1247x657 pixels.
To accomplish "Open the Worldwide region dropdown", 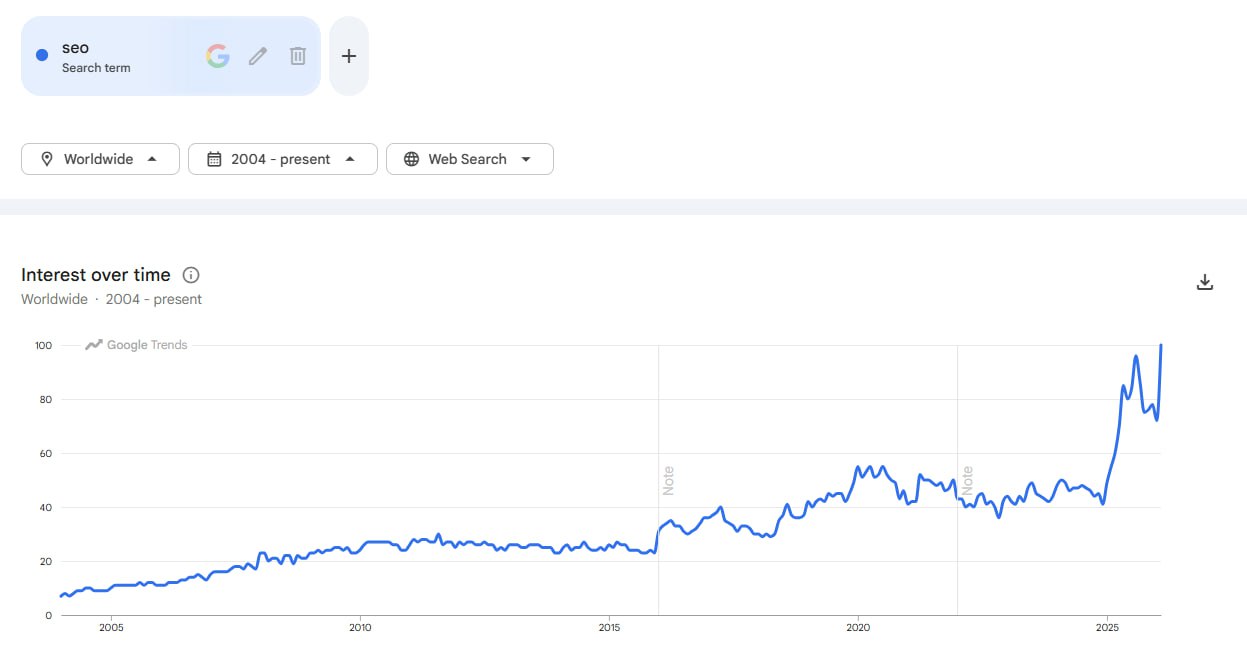I will (100, 159).
